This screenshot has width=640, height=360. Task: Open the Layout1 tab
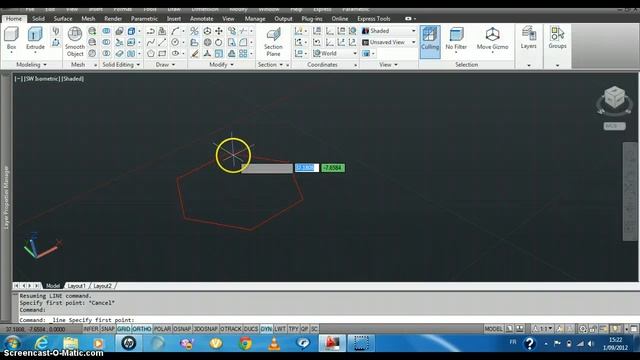pos(76,286)
